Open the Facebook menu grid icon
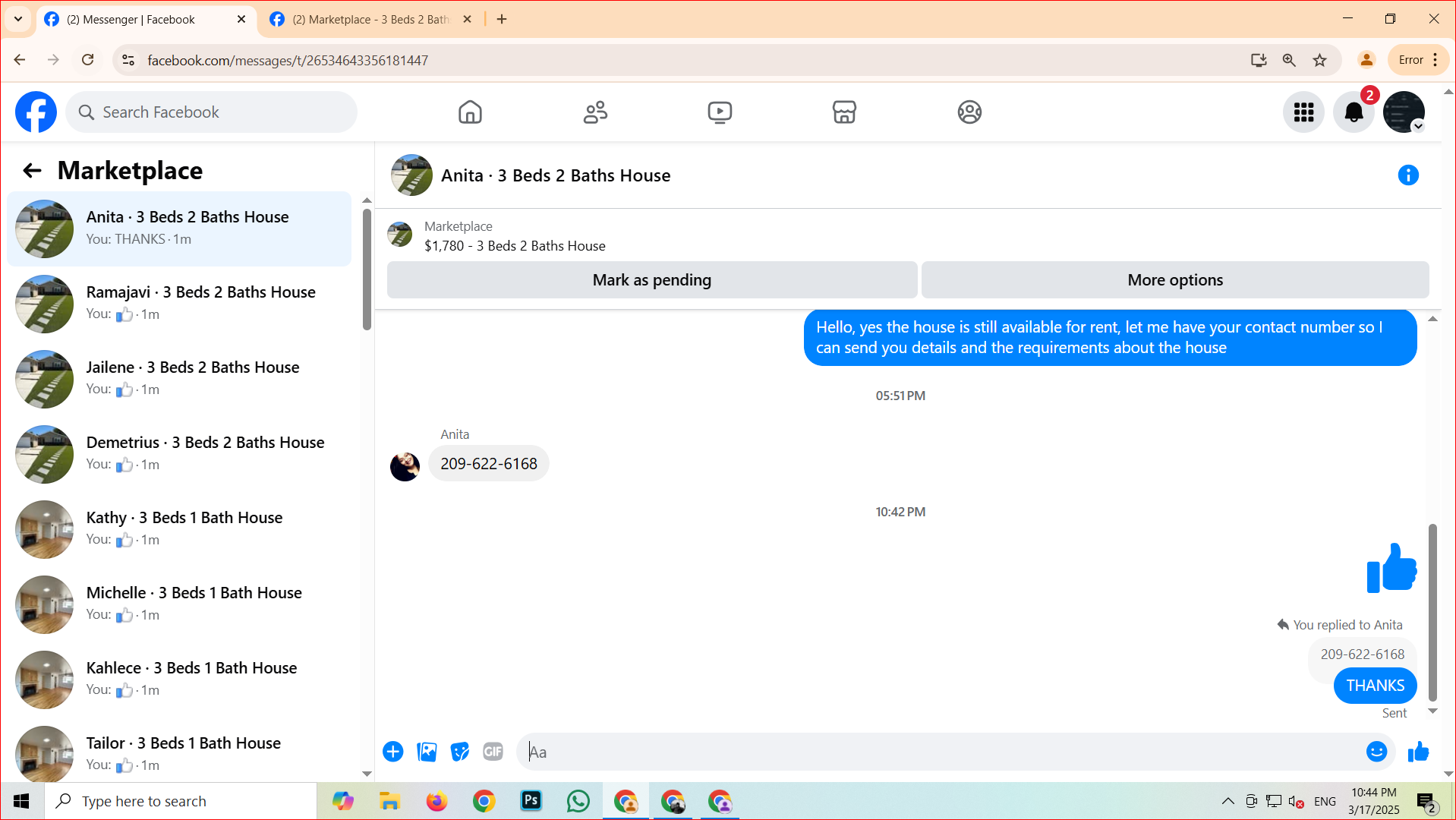The width and height of the screenshot is (1456, 820). tap(1303, 112)
